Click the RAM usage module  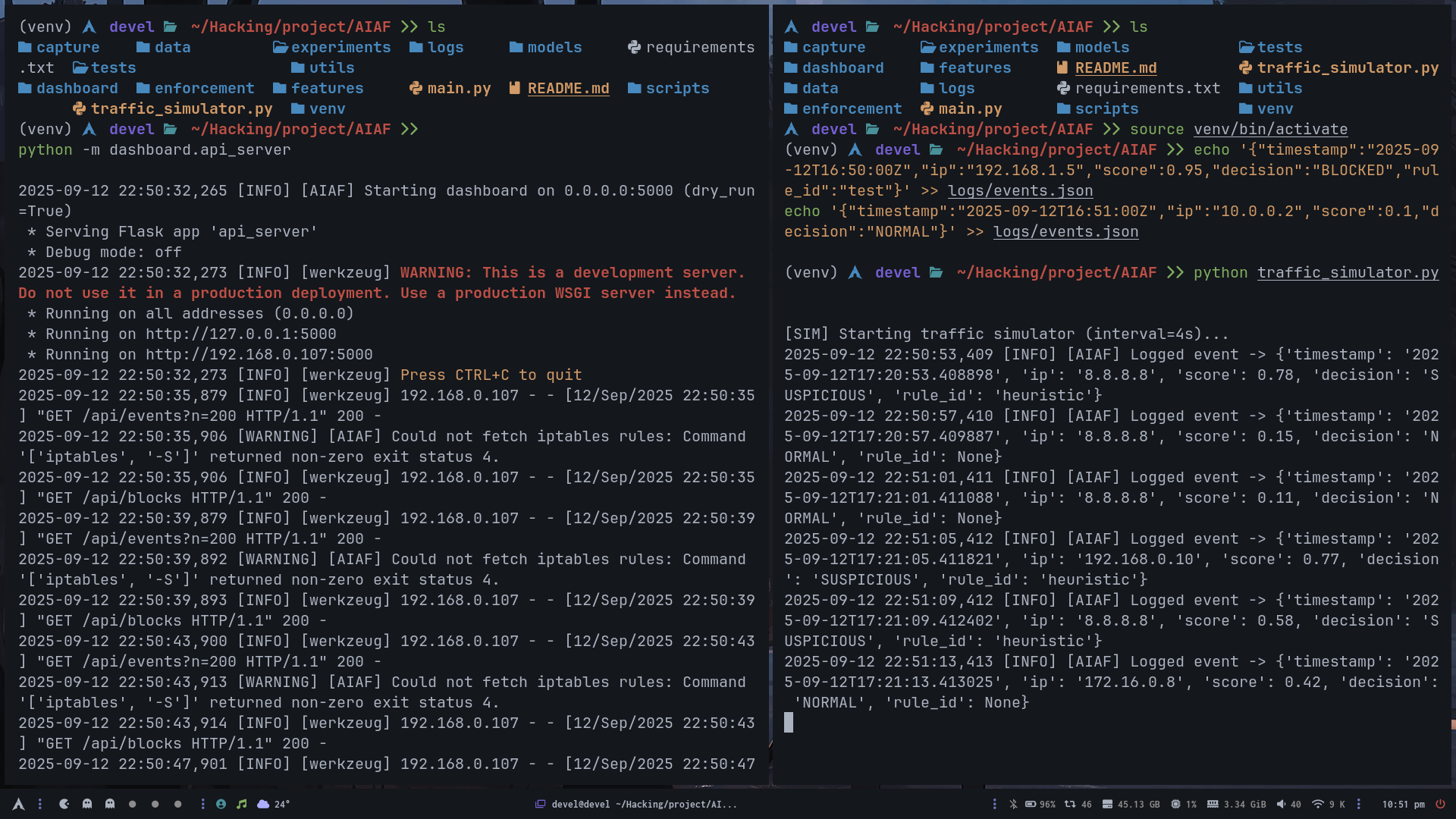[1236, 804]
